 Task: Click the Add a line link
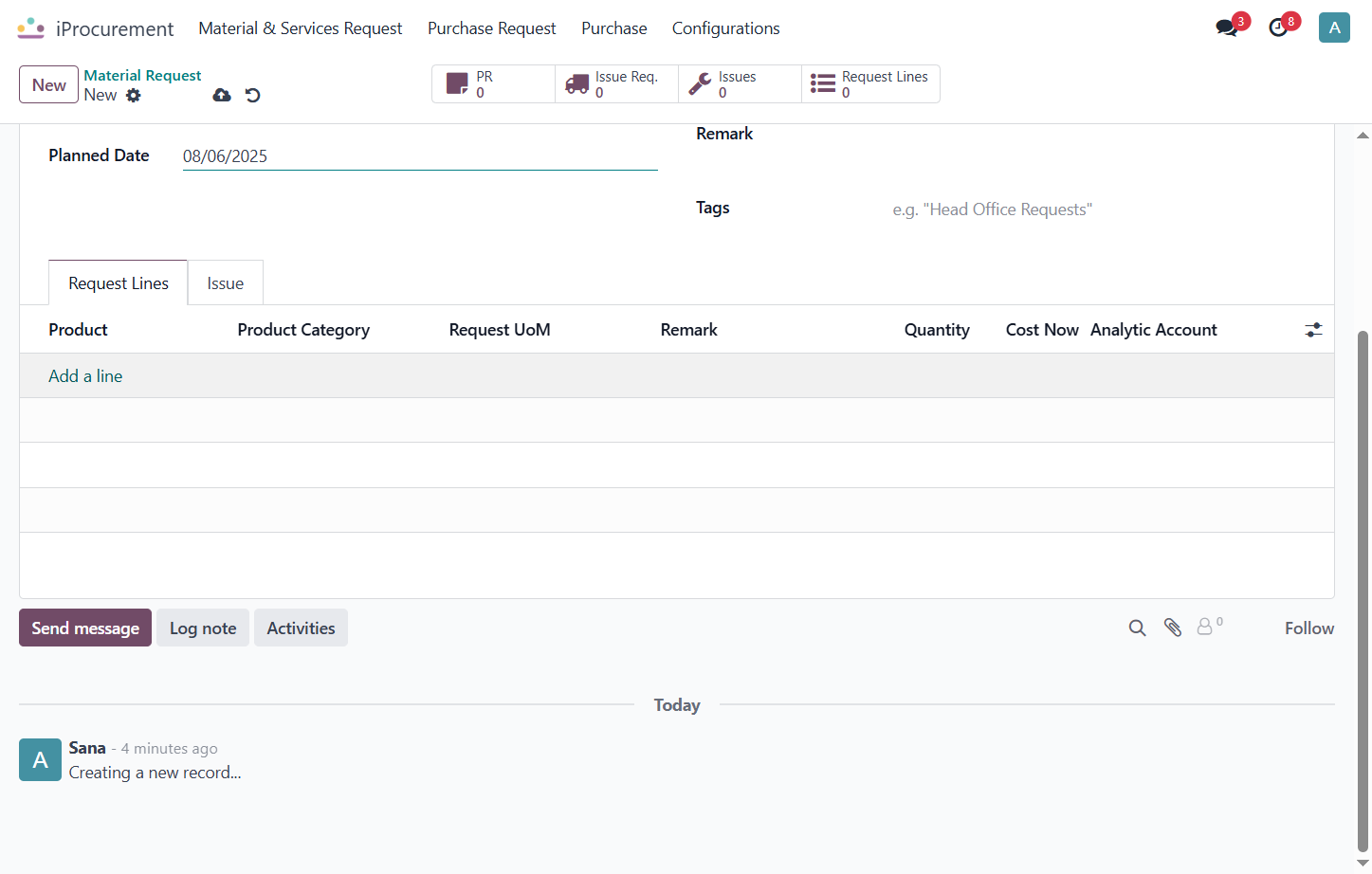[85, 376]
